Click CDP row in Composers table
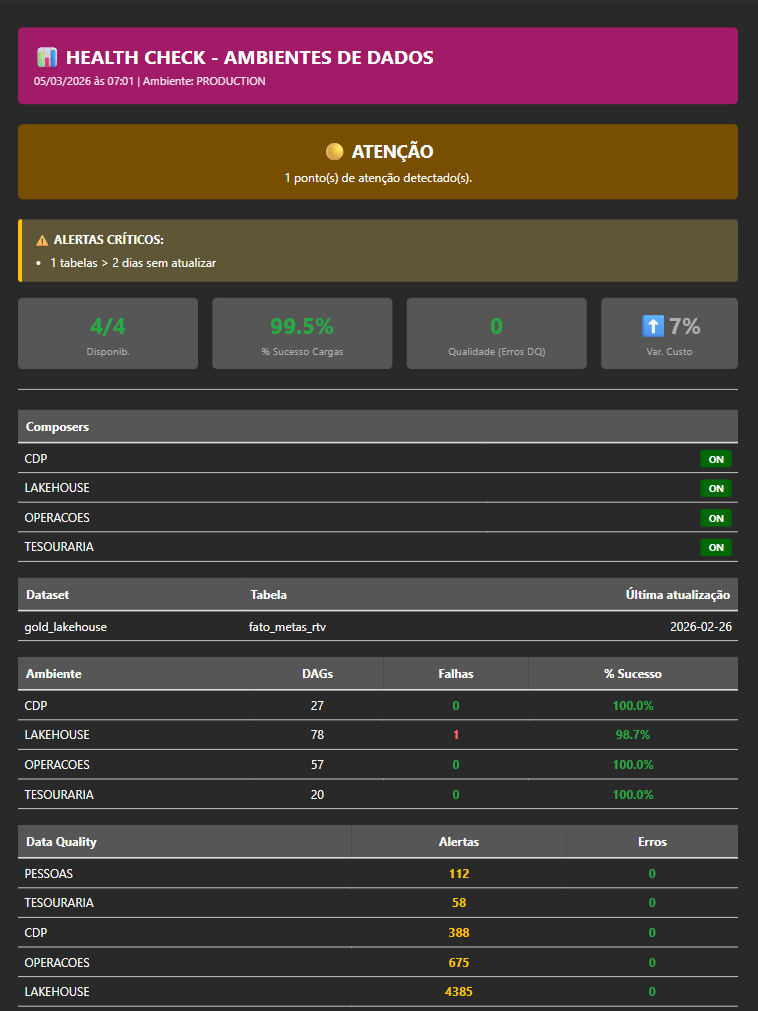758x1011 pixels. (378, 458)
